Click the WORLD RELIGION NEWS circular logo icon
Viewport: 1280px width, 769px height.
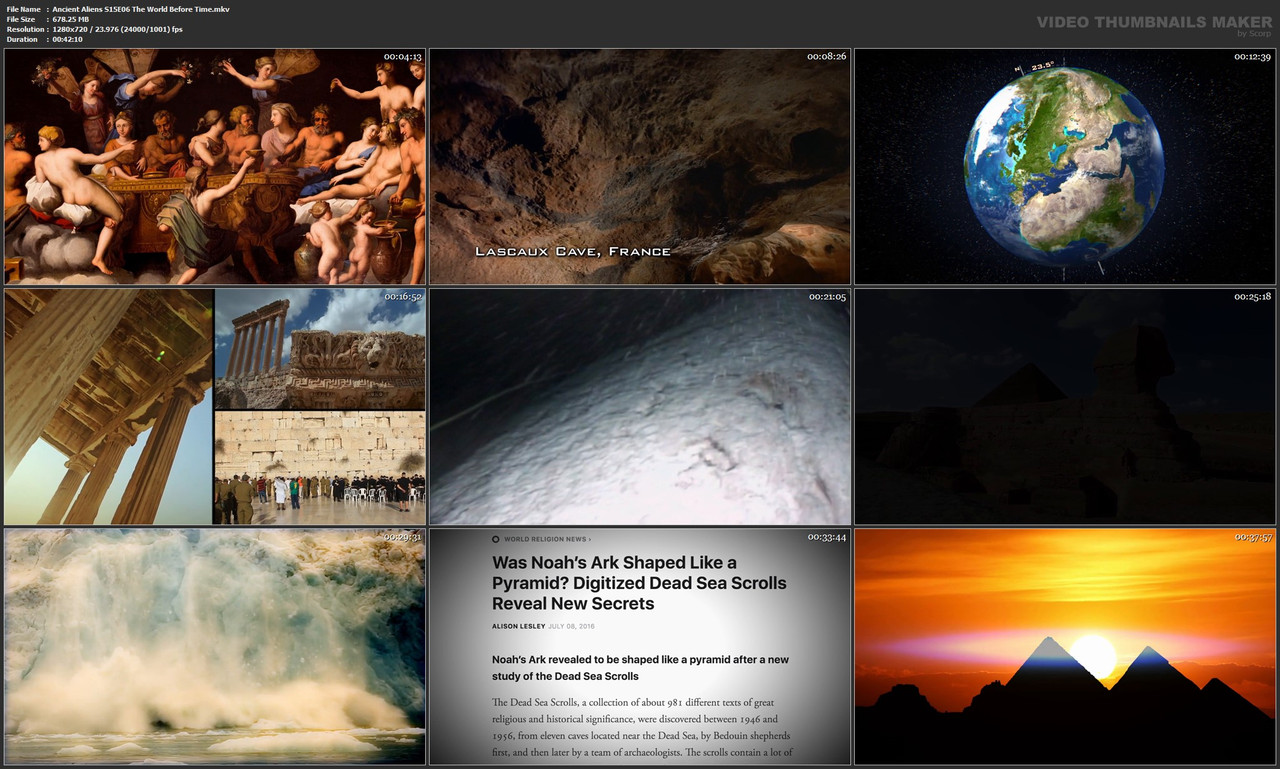click(x=495, y=538)
